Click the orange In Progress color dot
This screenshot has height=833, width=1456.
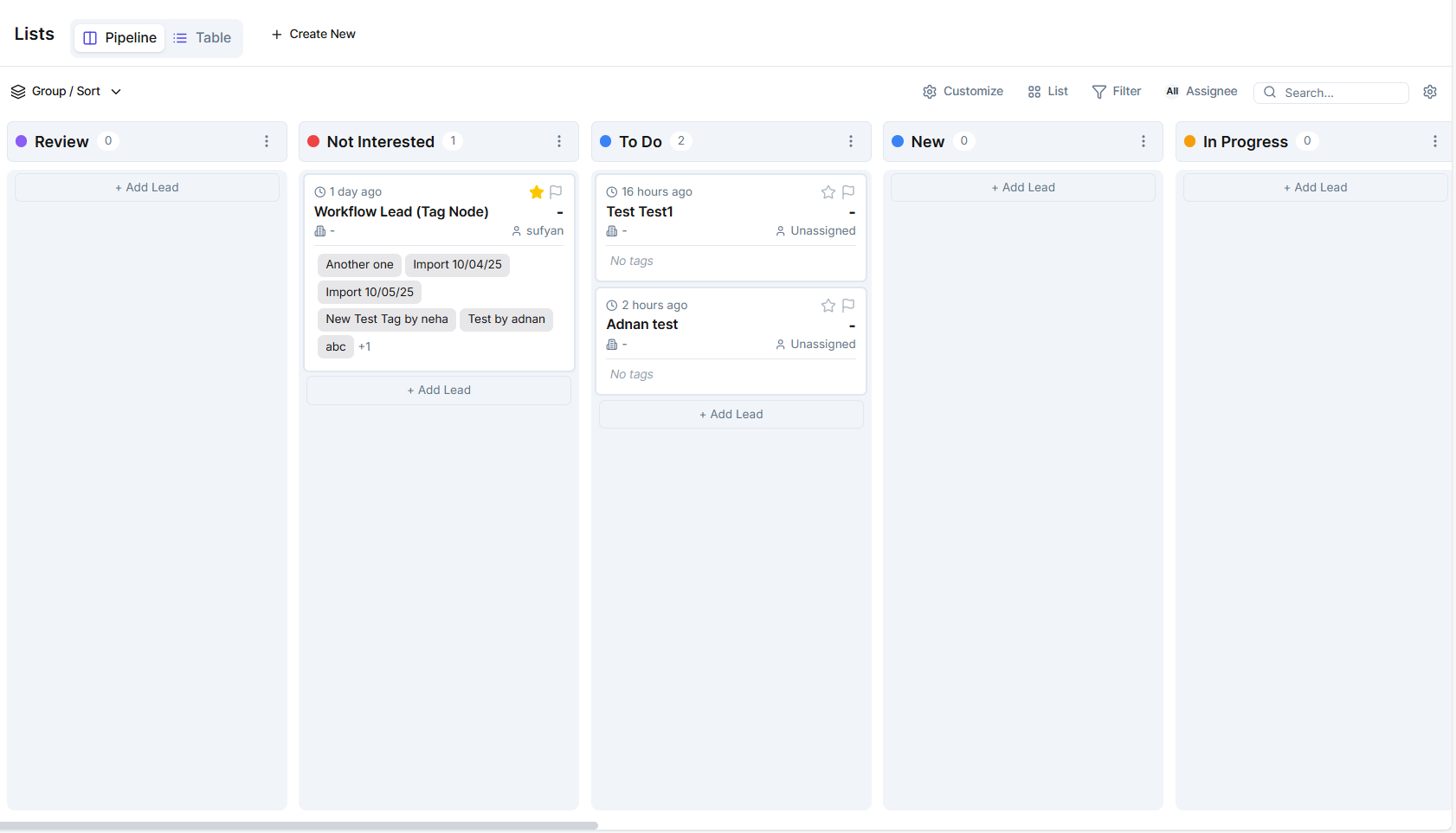click(1189, 141)
